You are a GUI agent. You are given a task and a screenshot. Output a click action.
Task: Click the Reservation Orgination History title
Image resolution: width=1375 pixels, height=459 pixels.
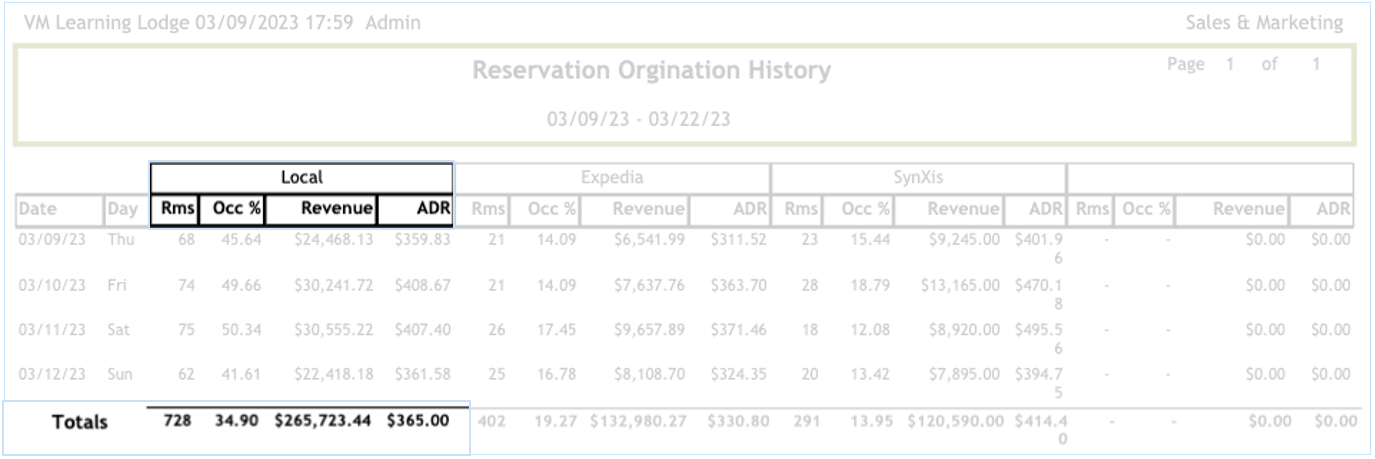651,71
